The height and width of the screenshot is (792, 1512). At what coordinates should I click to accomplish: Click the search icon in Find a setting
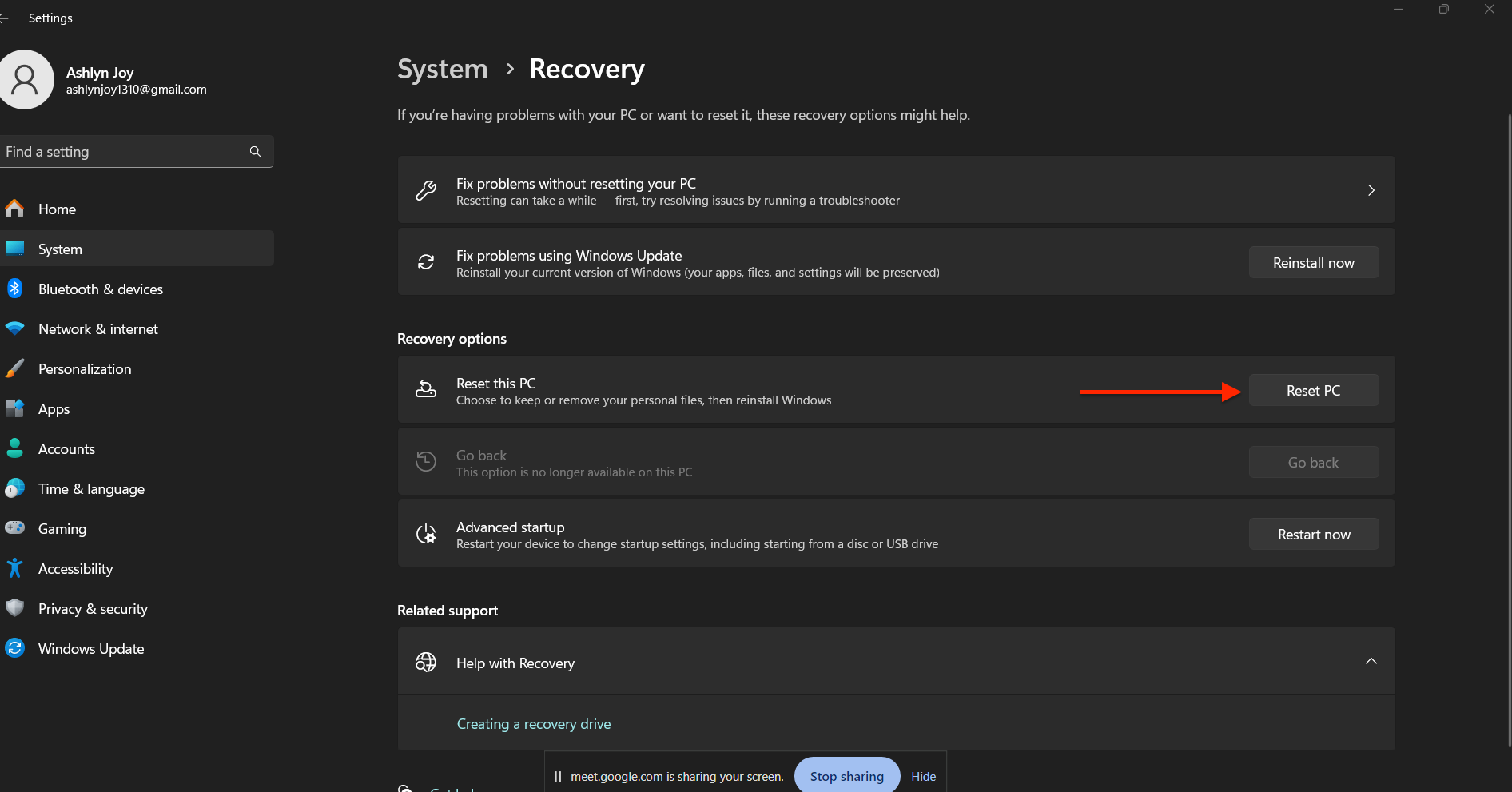click(x=254, y=151)
